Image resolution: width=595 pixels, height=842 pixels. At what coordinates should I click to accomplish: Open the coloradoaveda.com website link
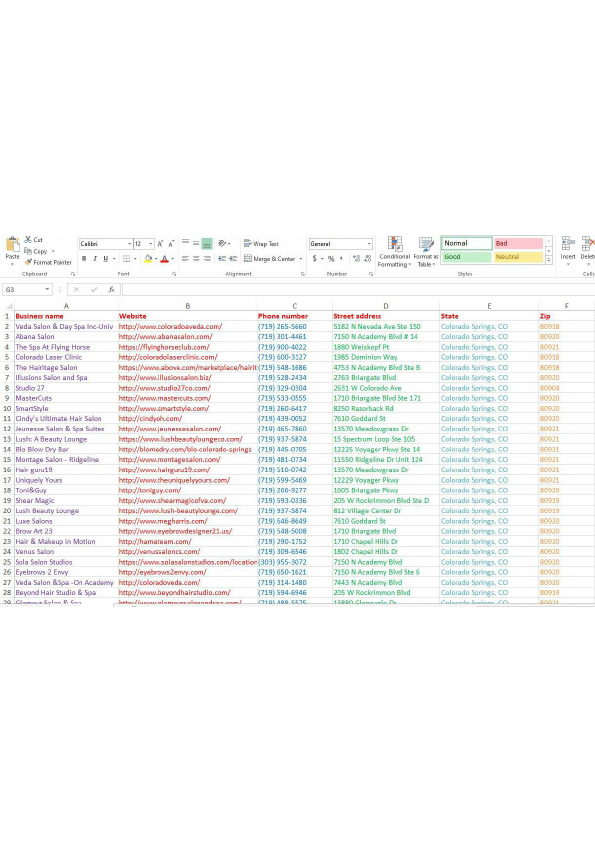click(170, 326)
